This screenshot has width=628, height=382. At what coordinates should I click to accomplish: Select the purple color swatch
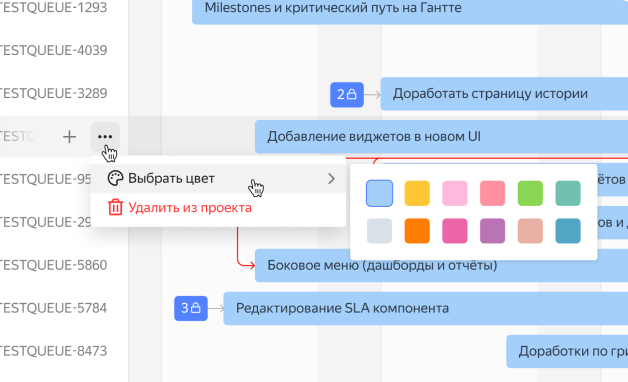(x=492, y=231)
